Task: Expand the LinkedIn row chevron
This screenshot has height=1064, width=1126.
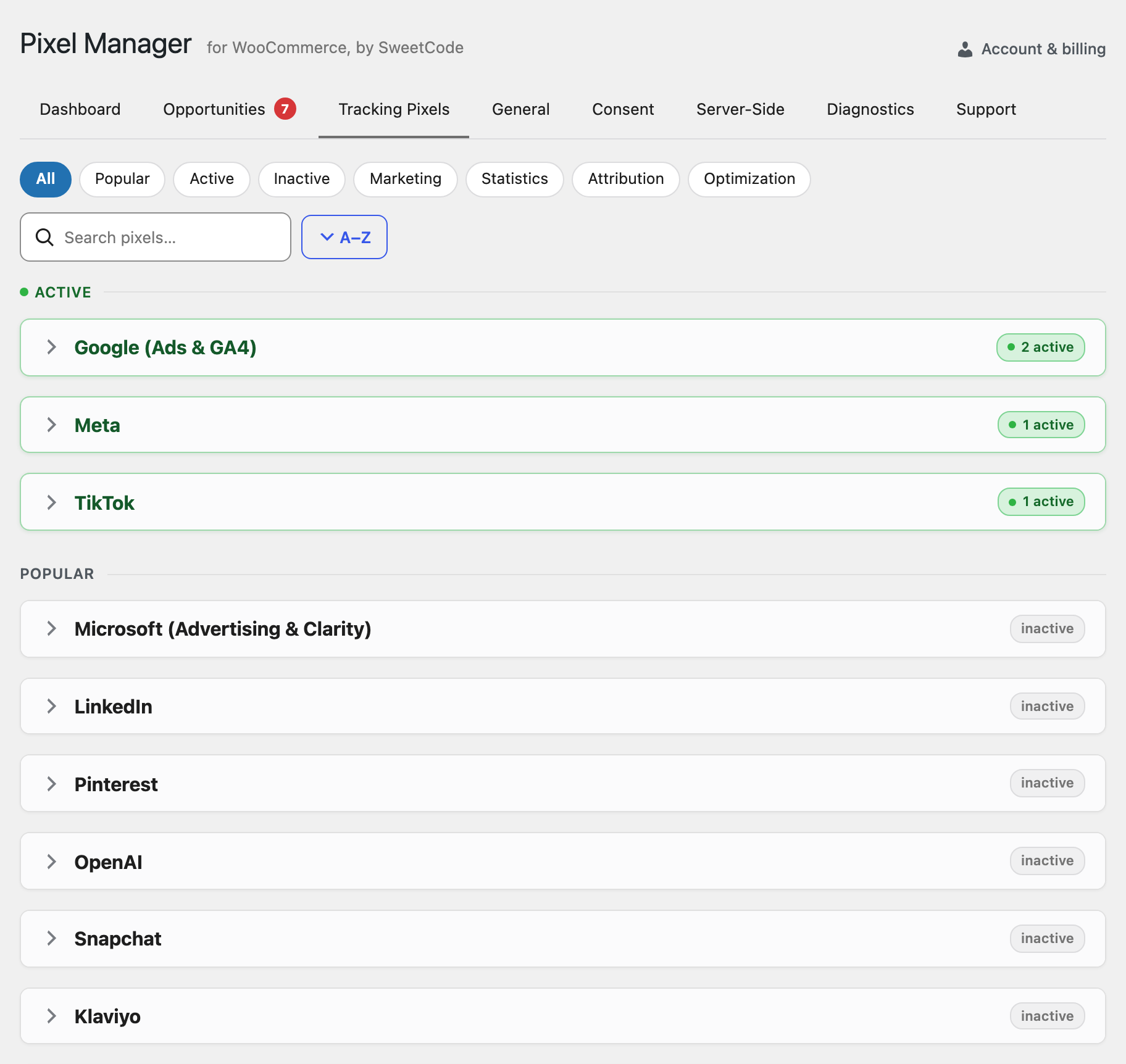Action: coord(52,706)
